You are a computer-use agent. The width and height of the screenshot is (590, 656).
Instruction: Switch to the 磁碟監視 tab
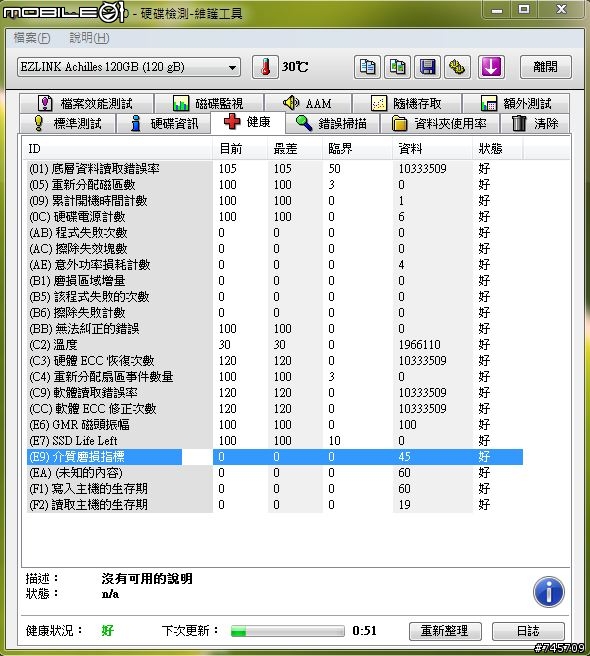pos(209,103)
